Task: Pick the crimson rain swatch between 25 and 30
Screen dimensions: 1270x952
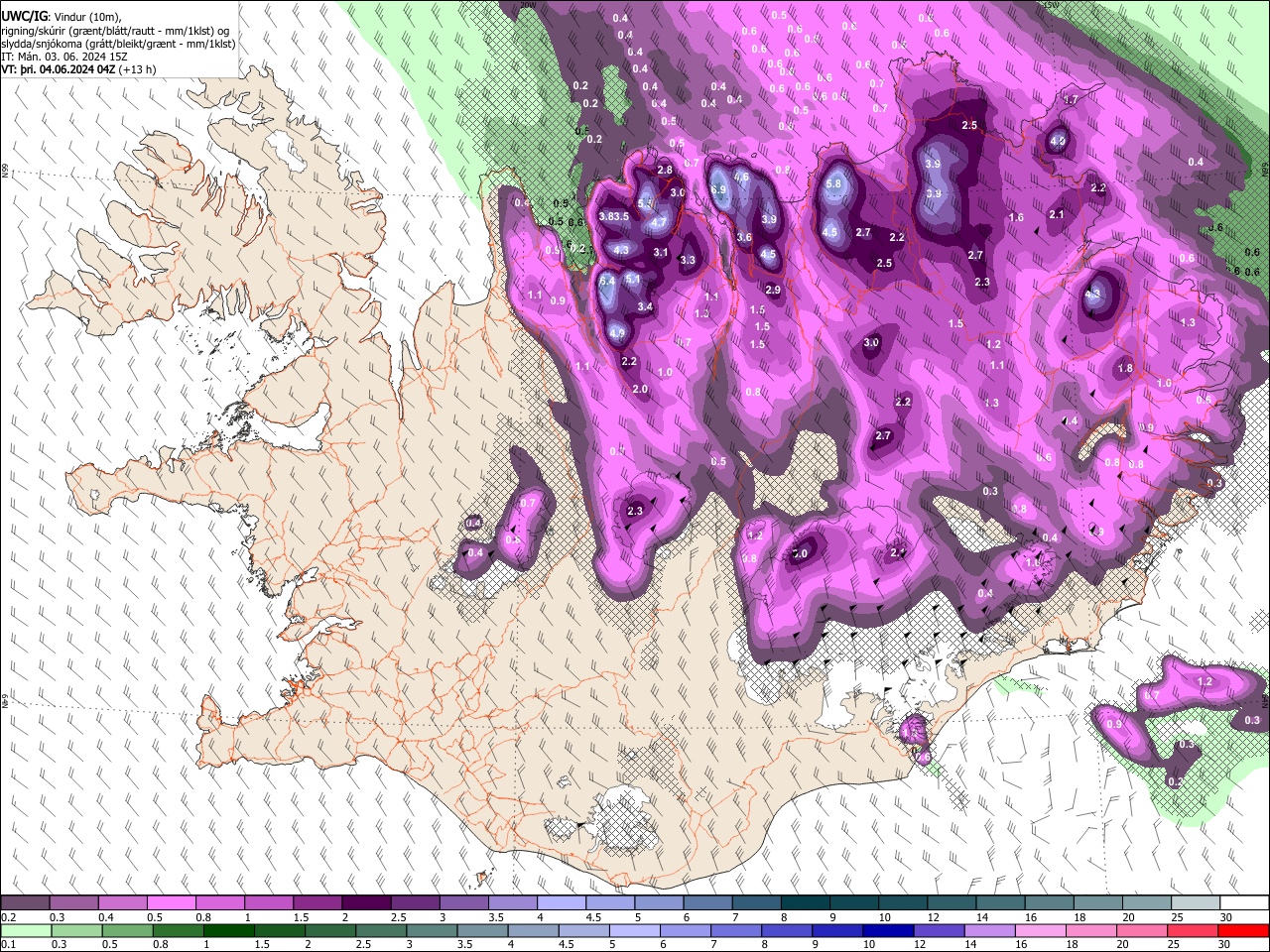Action: click(x=1195, y=930)
